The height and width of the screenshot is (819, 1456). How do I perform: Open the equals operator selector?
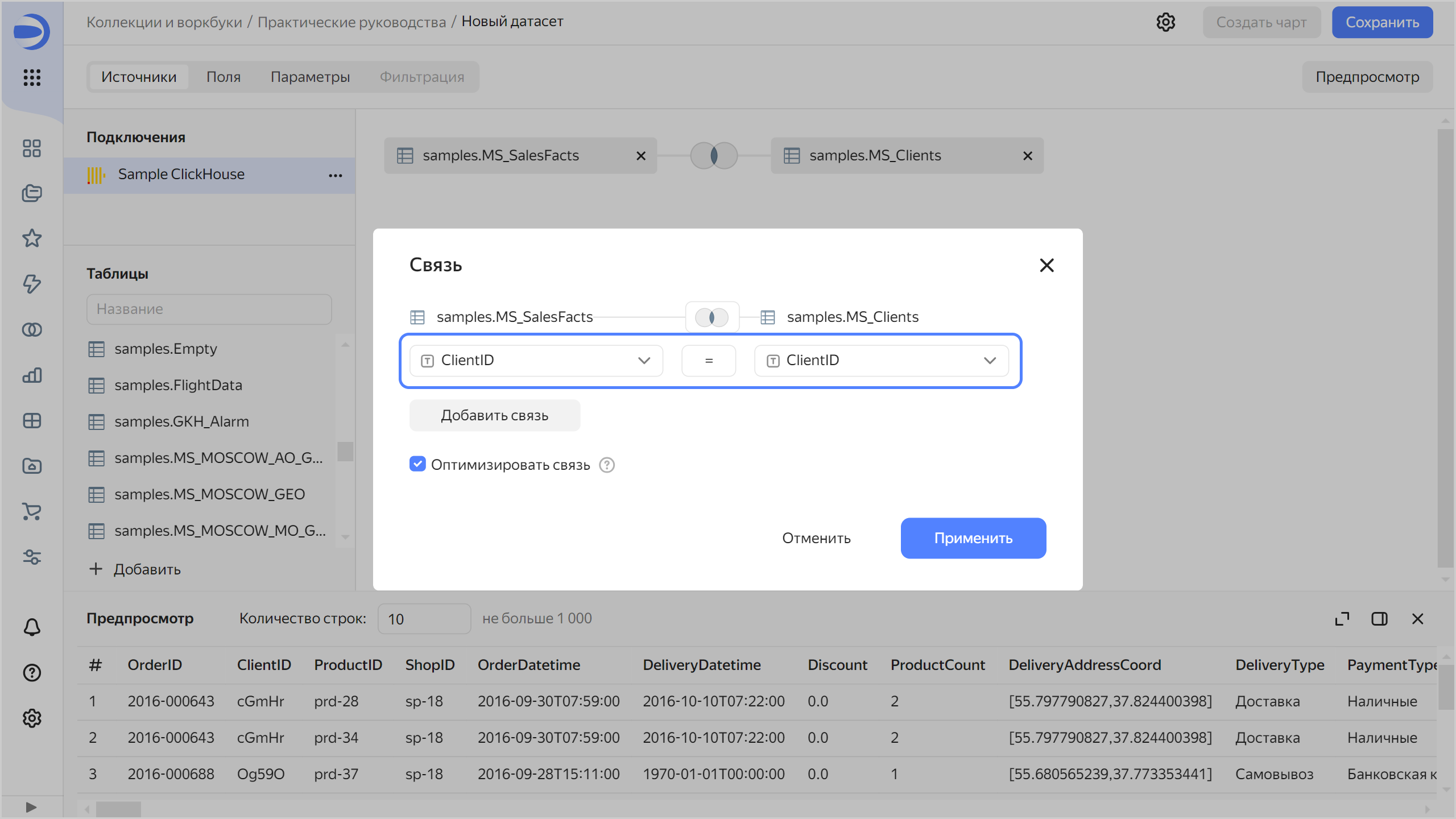[709, 361]
